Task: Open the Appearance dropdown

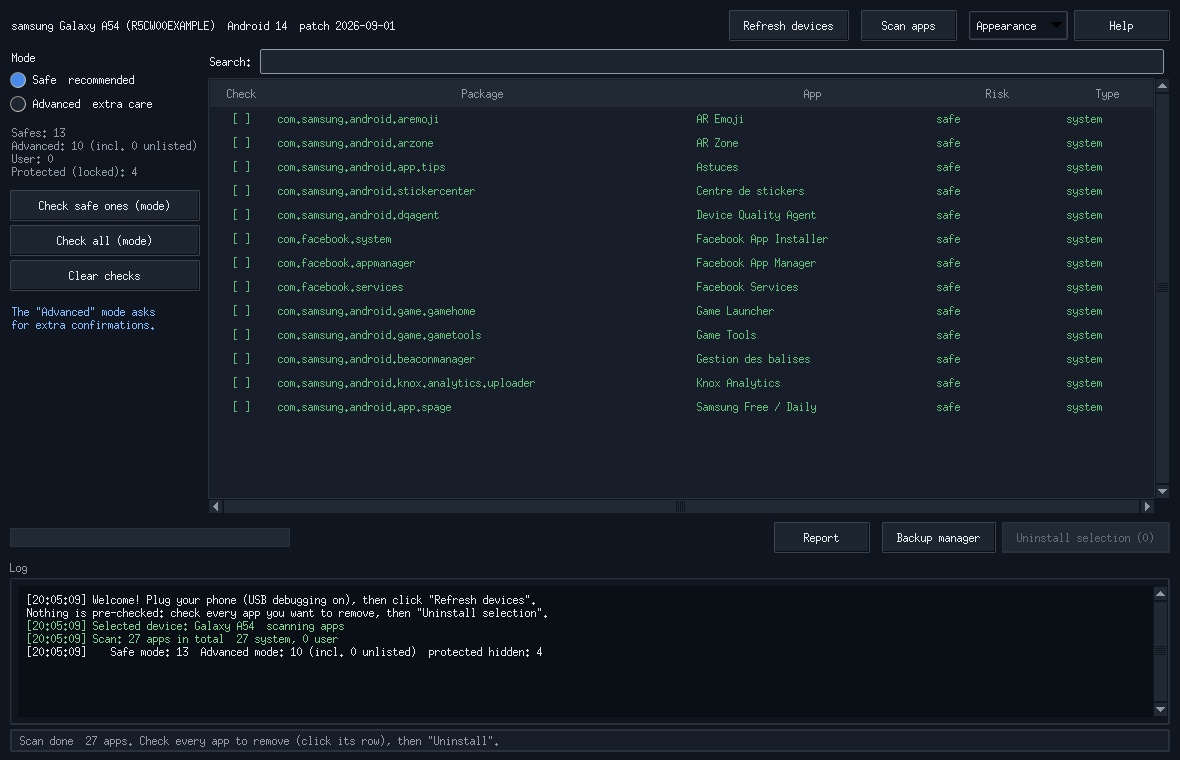Action: point(1017,26)
